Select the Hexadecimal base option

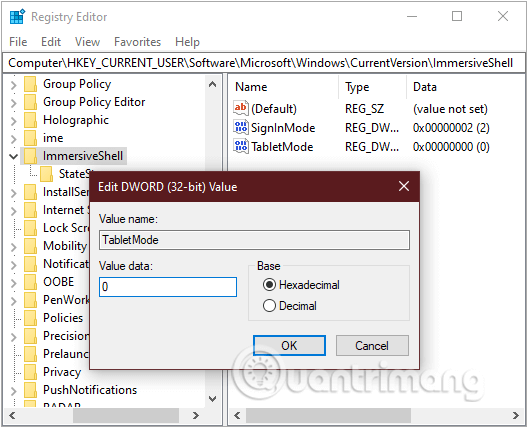269,285
